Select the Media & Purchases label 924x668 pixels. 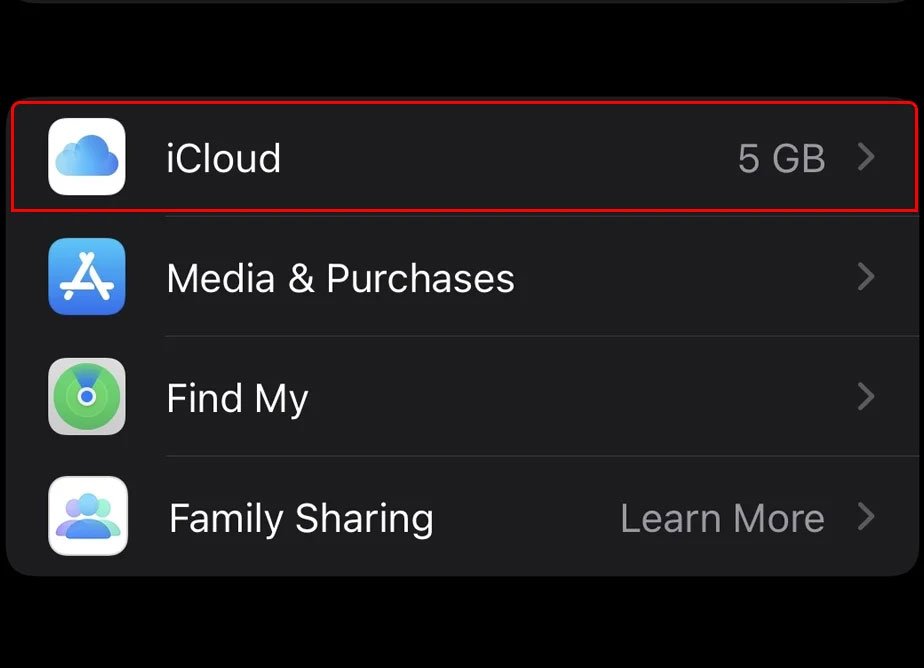click(x=340, y=278)
